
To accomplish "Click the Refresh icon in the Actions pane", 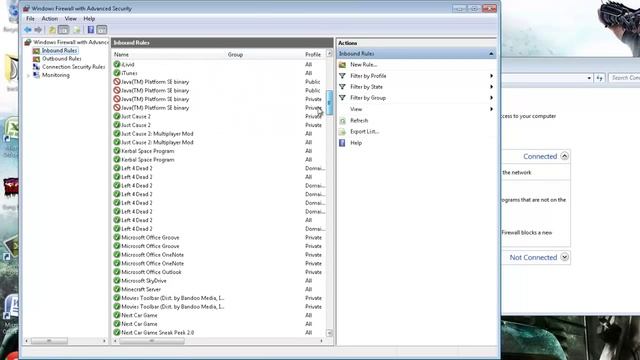I will click(x=342, y=120).
